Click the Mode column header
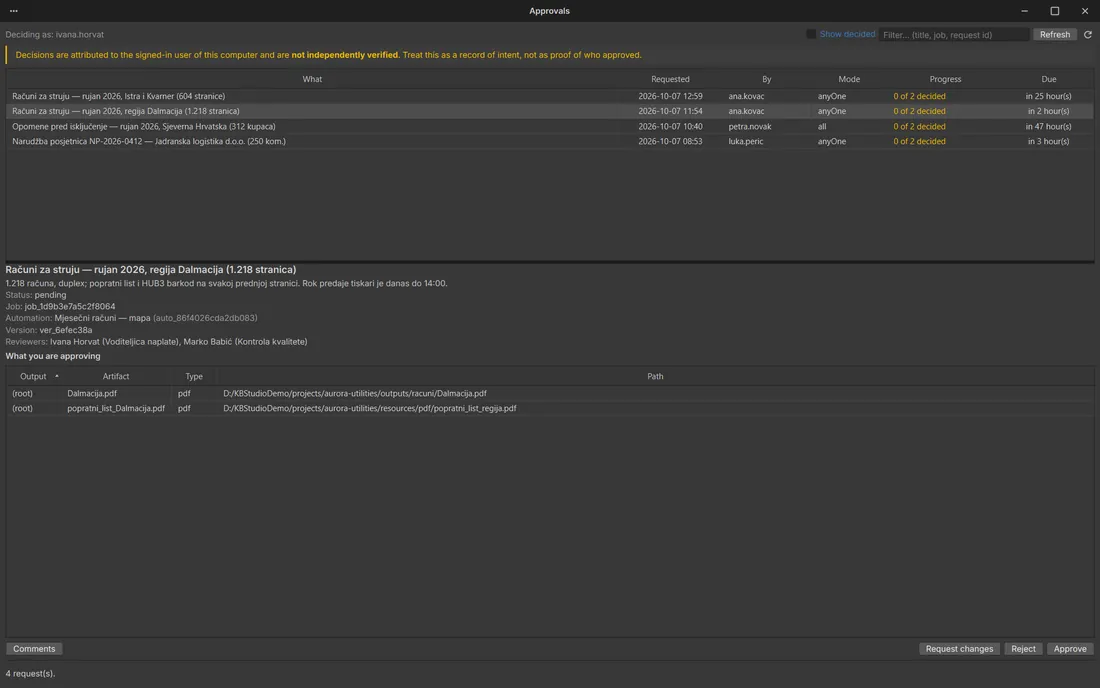Screen dimensions: 1100x688 click(849, 79)
